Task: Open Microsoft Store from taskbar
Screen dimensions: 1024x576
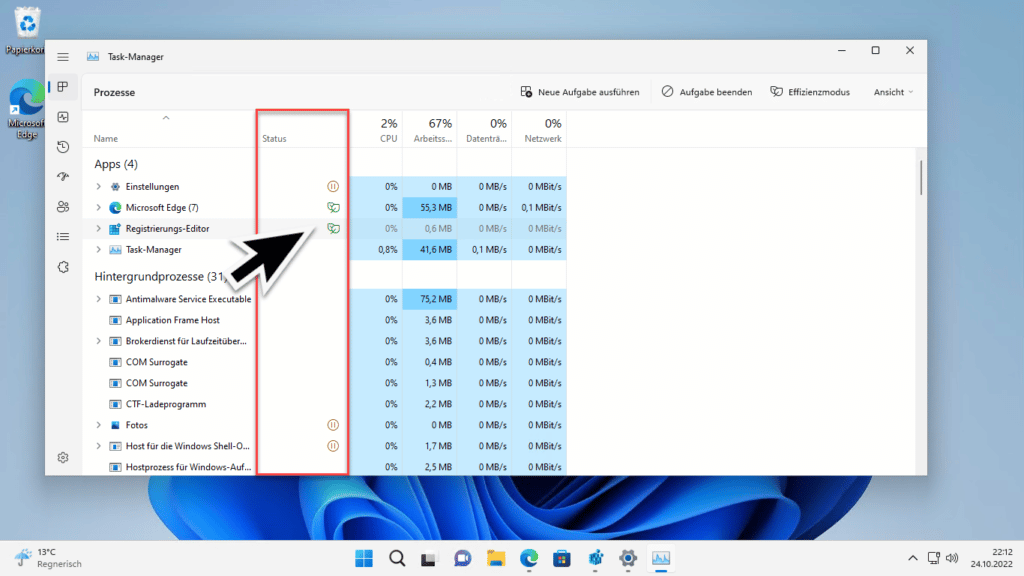Action: tap(562, 558)
